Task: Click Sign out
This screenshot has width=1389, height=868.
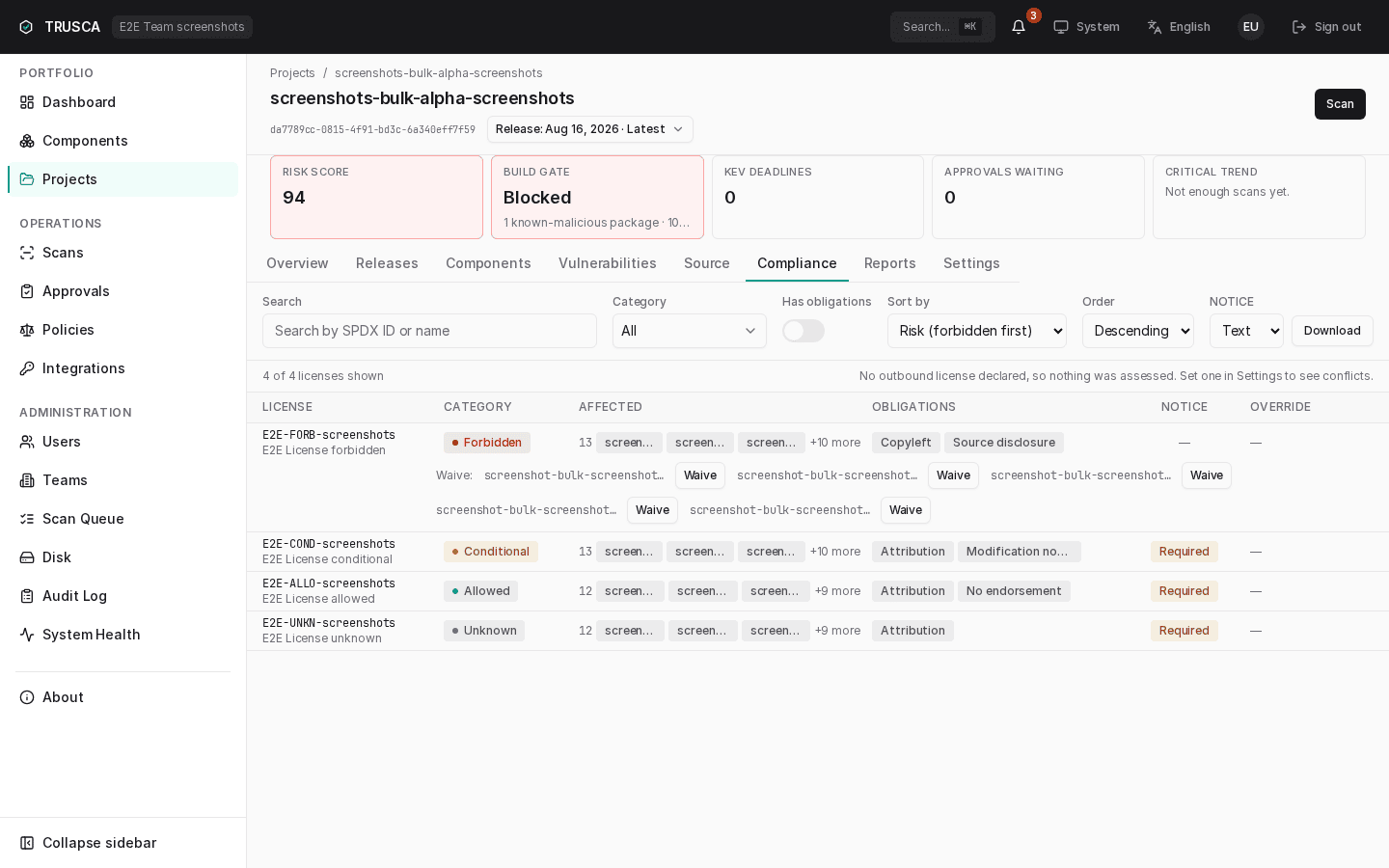Action: coord(1326,27)
